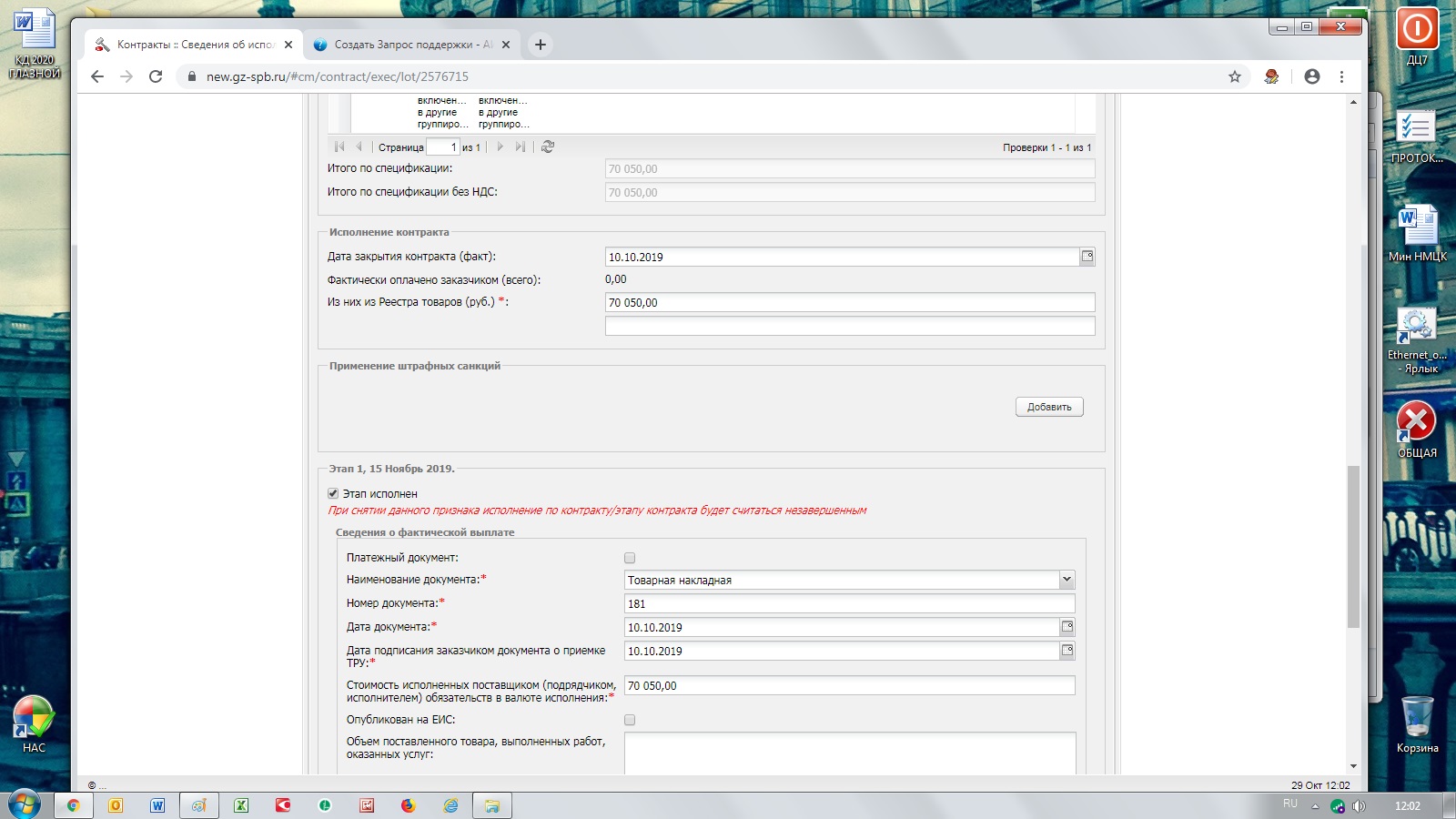This screenshot has width=1456, height=819.
Task: Switch input language via RU indicator
Action: (x=1290, y=804)
